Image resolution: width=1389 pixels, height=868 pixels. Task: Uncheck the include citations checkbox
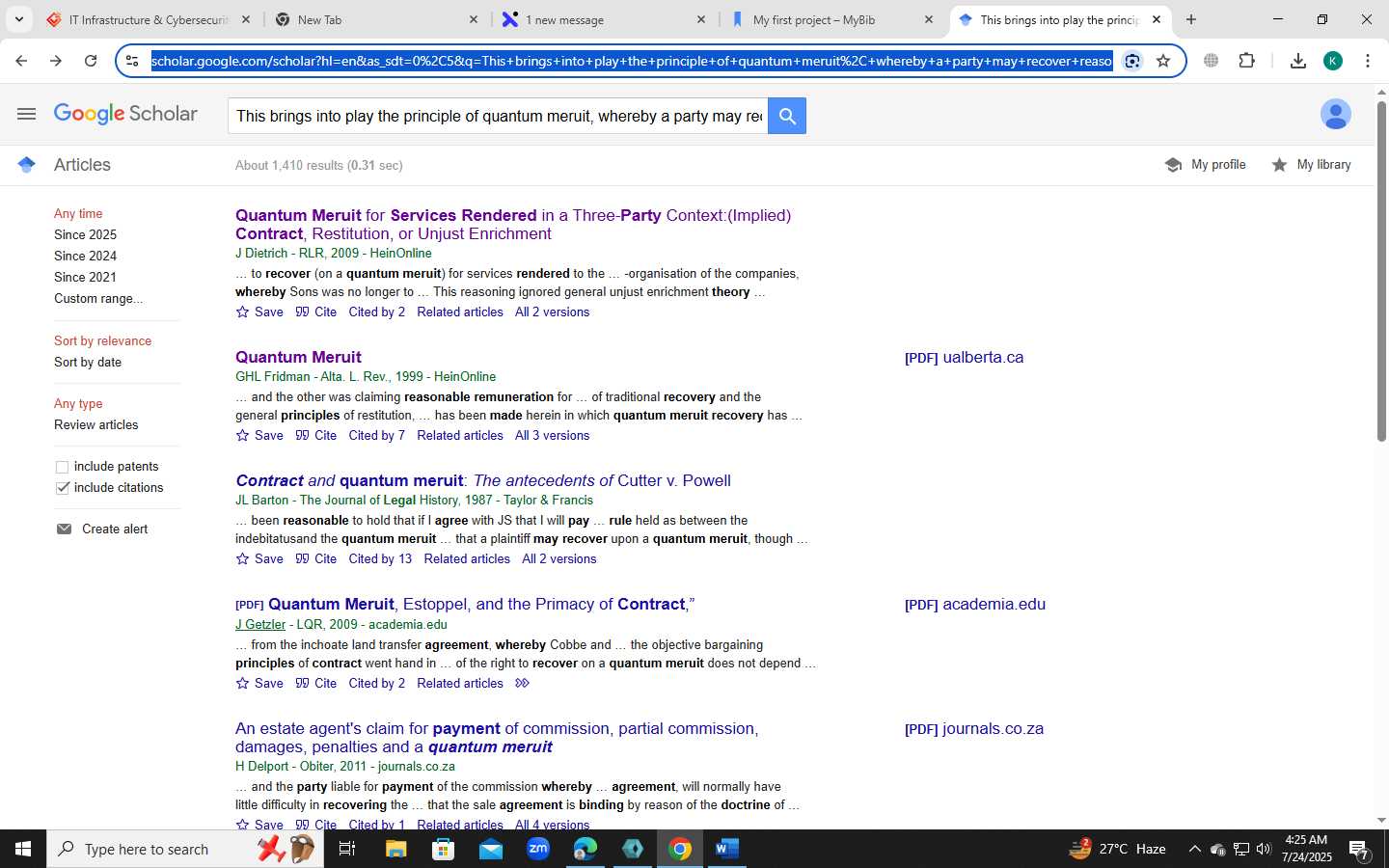click(63, 488)
